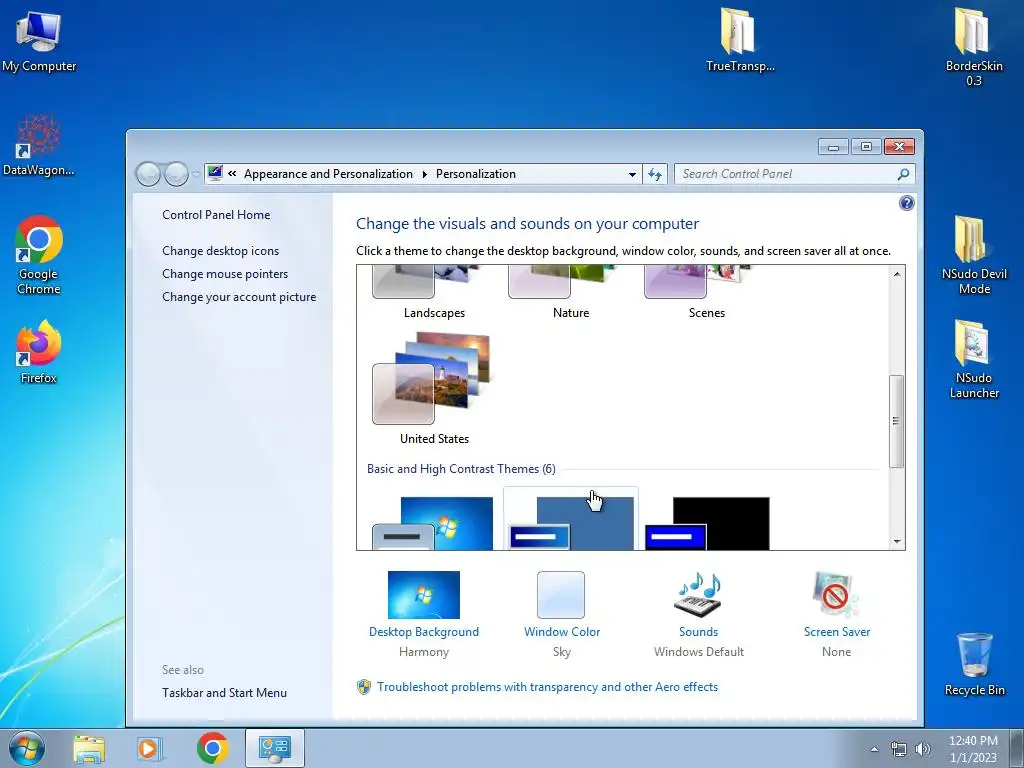The image size is (1024, 768).
Task: Expand the breadcrumb double-chevron menu
Action: [x=232, y=174]
